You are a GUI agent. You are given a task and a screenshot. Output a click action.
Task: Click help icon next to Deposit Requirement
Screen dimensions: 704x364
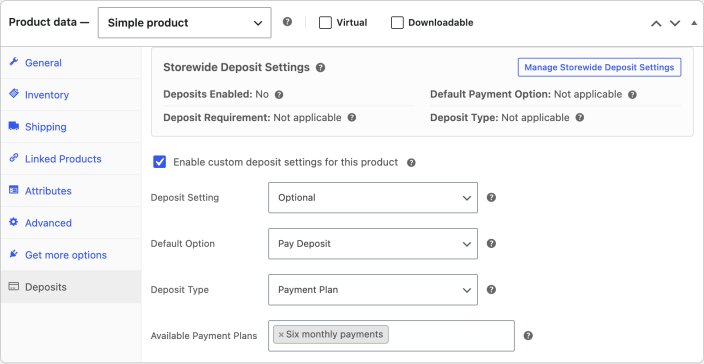(352, 118)
